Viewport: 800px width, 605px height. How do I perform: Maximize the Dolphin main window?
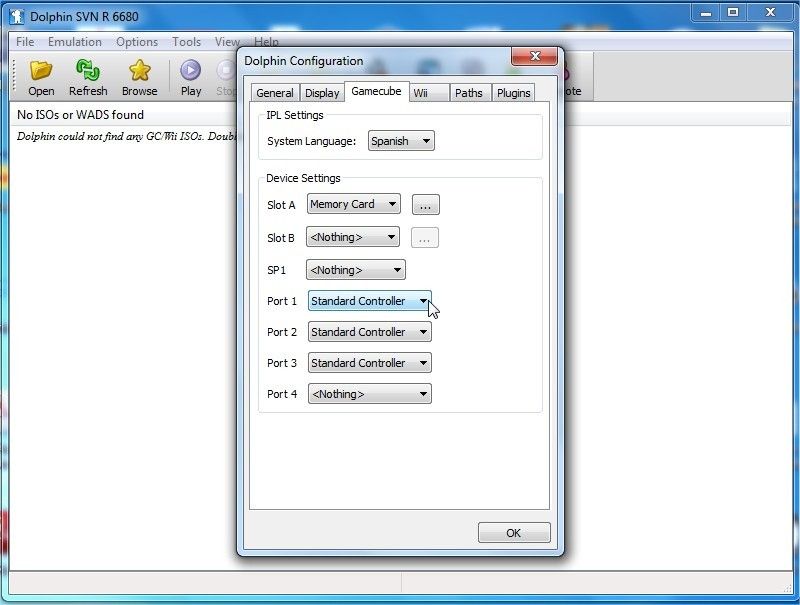[733, 13]
